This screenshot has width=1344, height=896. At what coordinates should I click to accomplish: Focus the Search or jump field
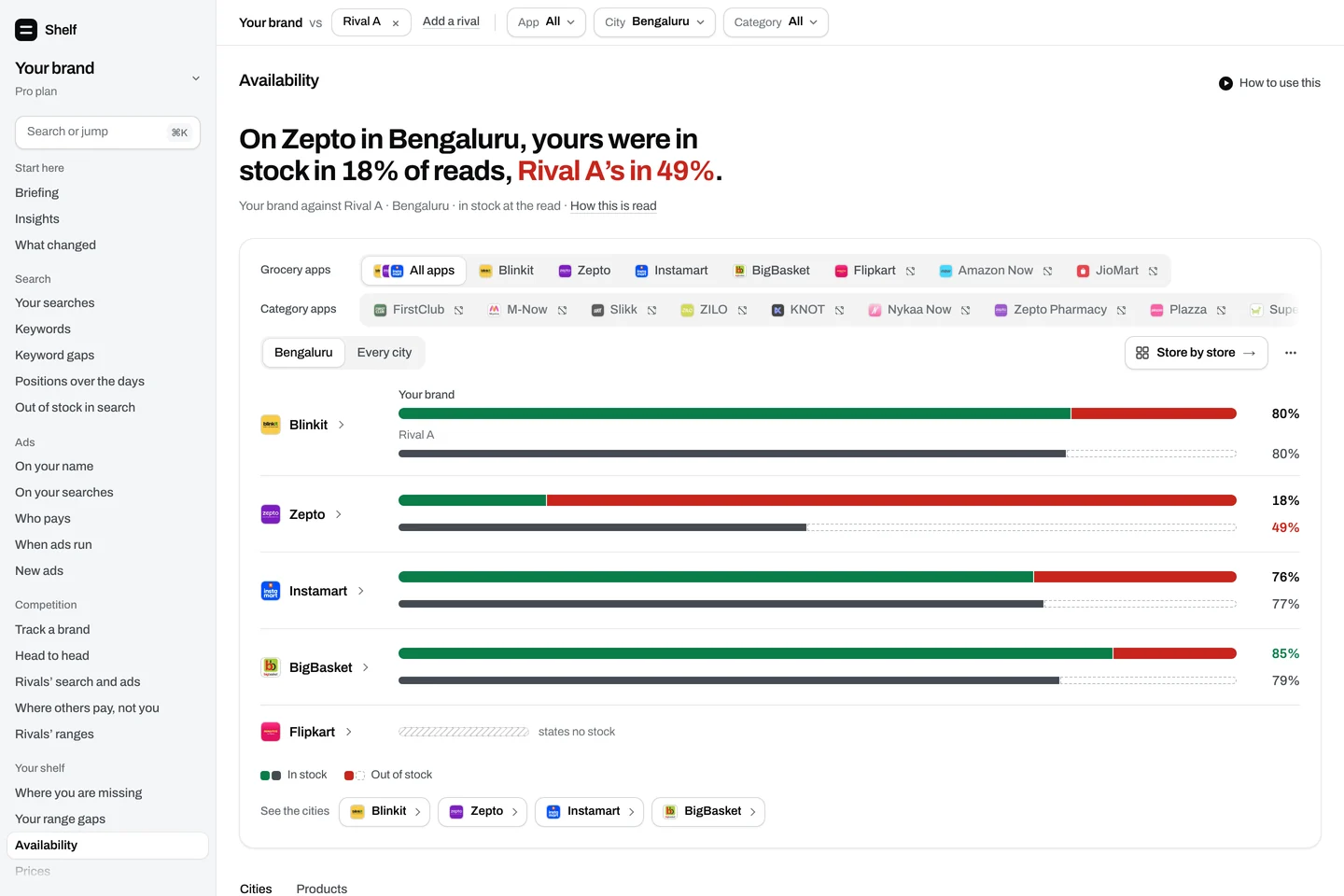click(107, 133)
